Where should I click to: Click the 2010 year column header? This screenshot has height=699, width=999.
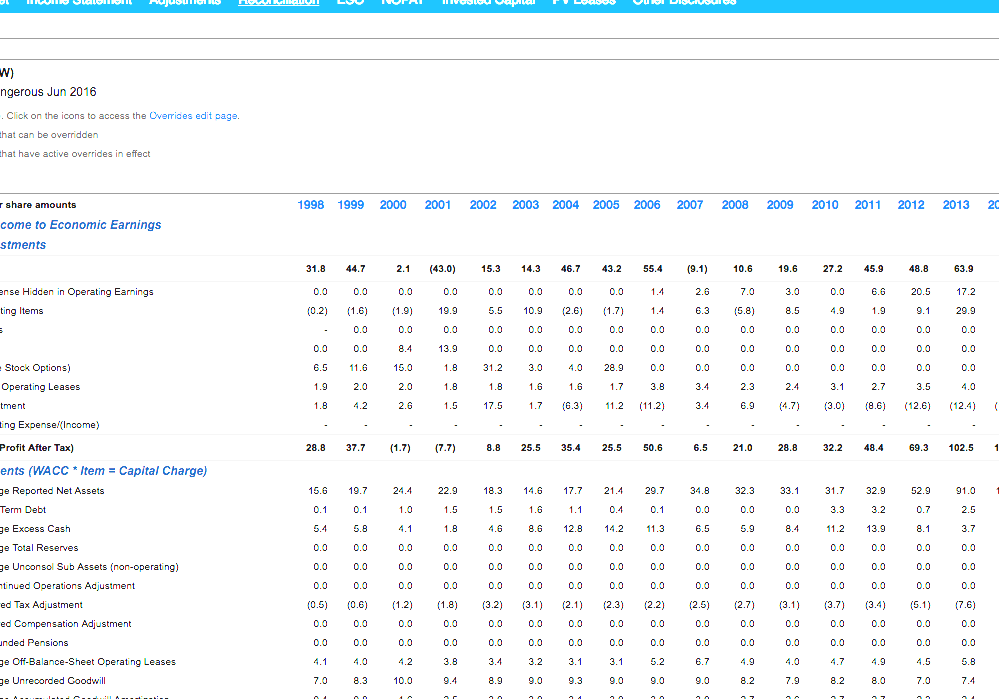click(x=824, y=205)
